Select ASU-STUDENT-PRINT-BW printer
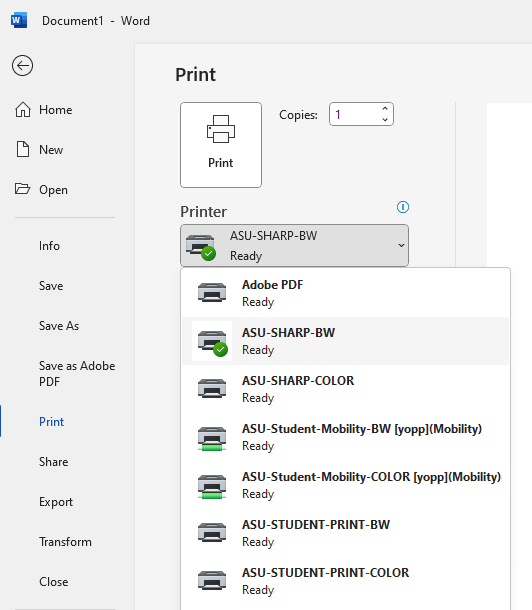The image size is (532, 610). tap(345, 533)
